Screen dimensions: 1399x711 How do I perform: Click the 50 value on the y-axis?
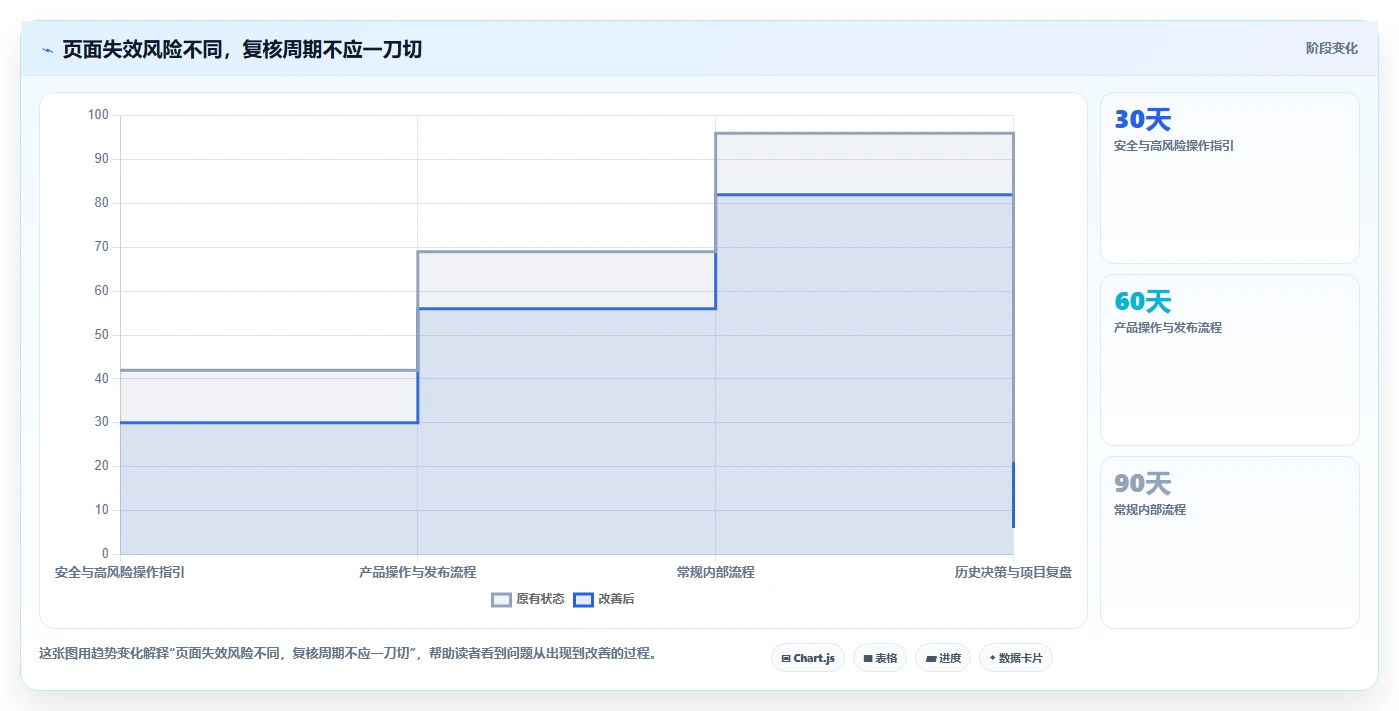pyautogui.click(x=101, y=335)
